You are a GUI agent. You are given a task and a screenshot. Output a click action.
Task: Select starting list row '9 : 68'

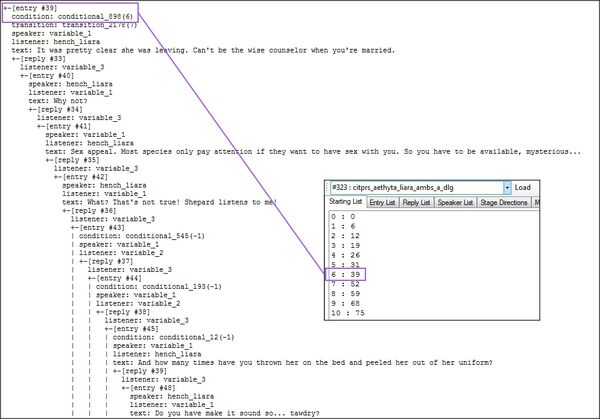click(x=345, y=303)
